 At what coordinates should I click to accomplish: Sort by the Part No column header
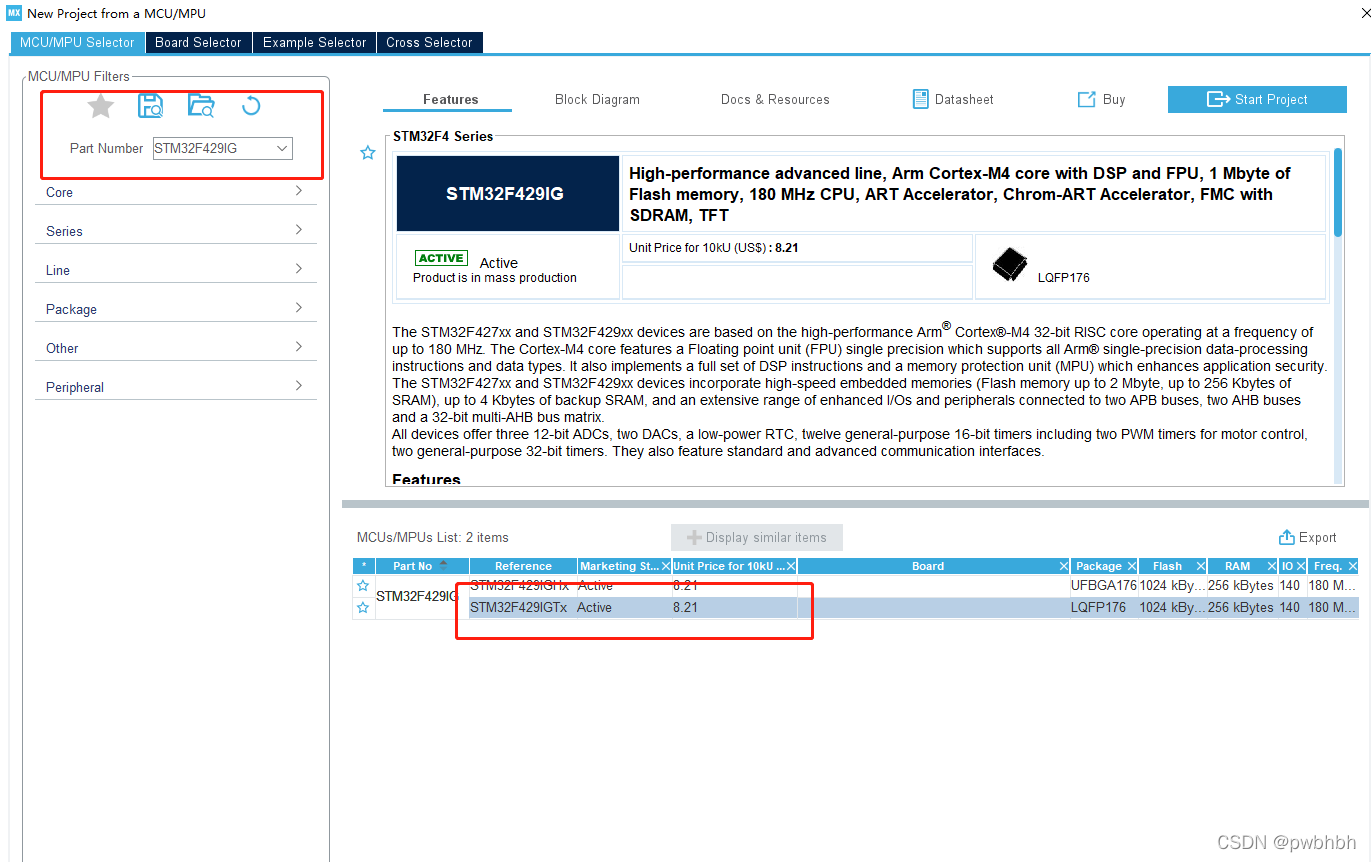click(422, 566)
